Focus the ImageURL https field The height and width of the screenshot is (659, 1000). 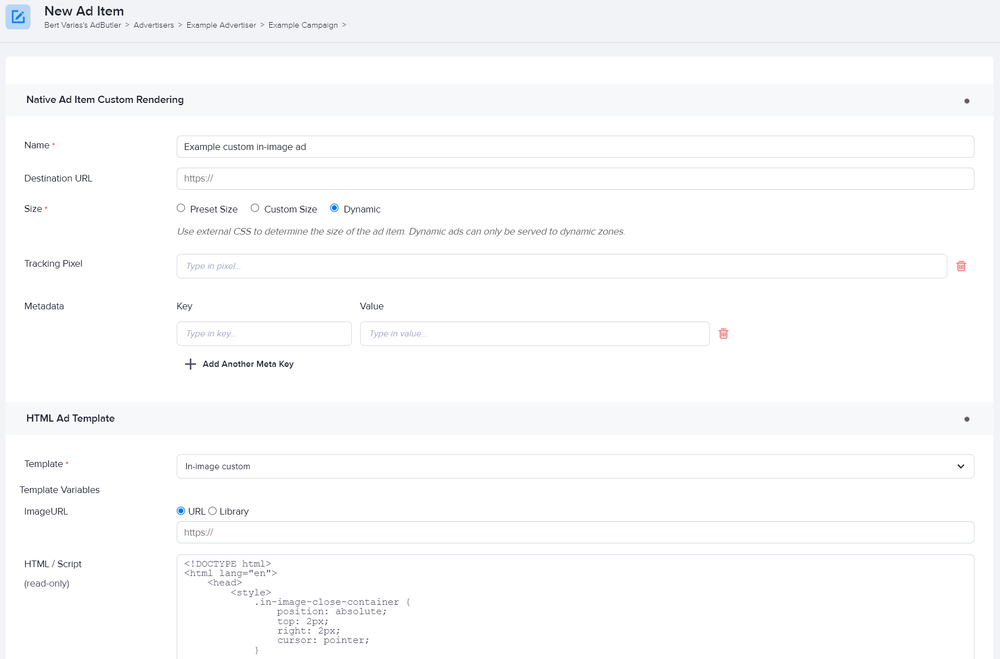[x=575, y=533]
